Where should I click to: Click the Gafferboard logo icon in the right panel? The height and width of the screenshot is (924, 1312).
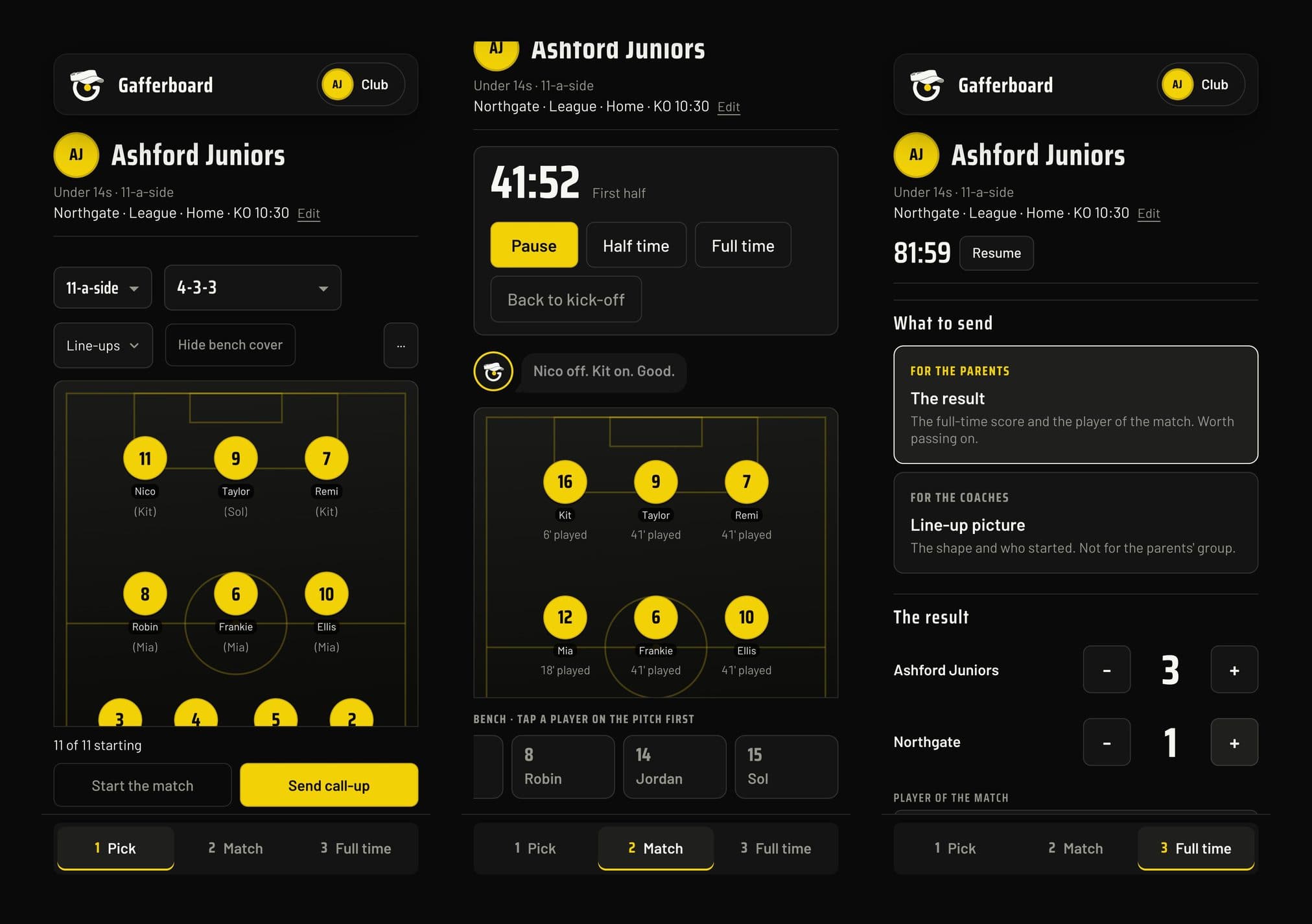click(x=927, y=85)
